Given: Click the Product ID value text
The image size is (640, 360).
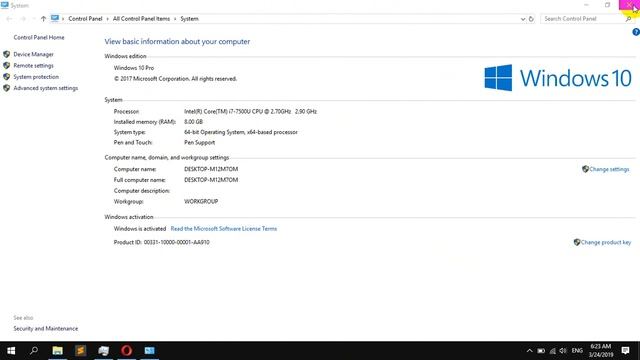Looking at the screenshot, I should click(176, 242).
